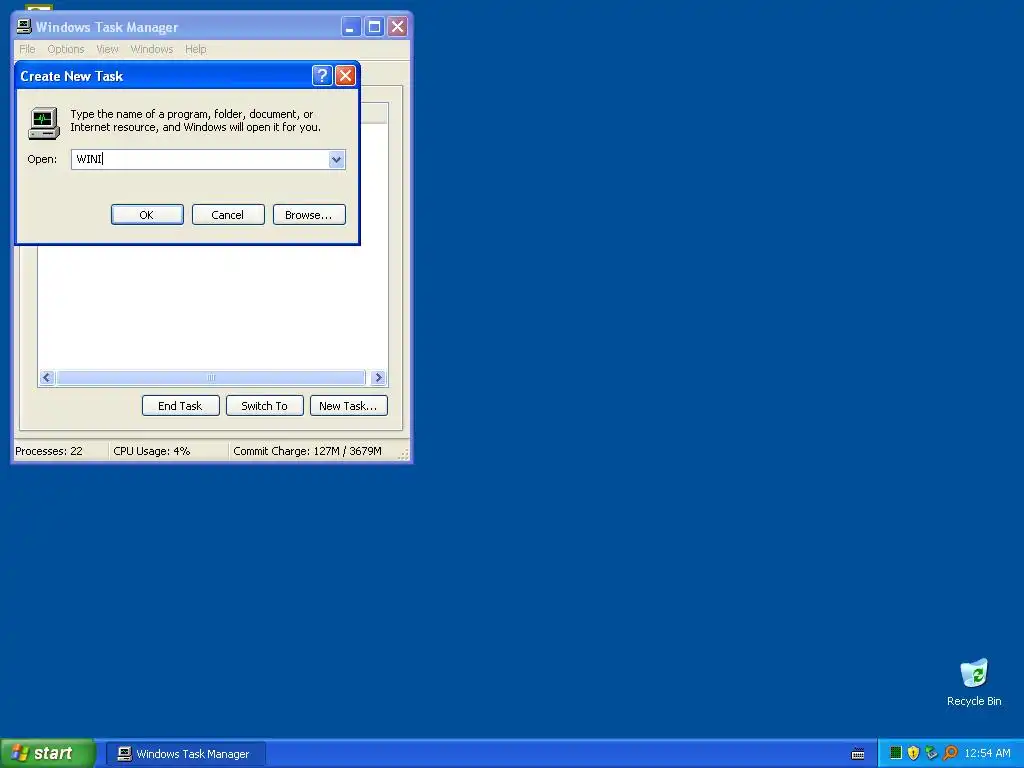Open the Windows menu

pos(152,49)
